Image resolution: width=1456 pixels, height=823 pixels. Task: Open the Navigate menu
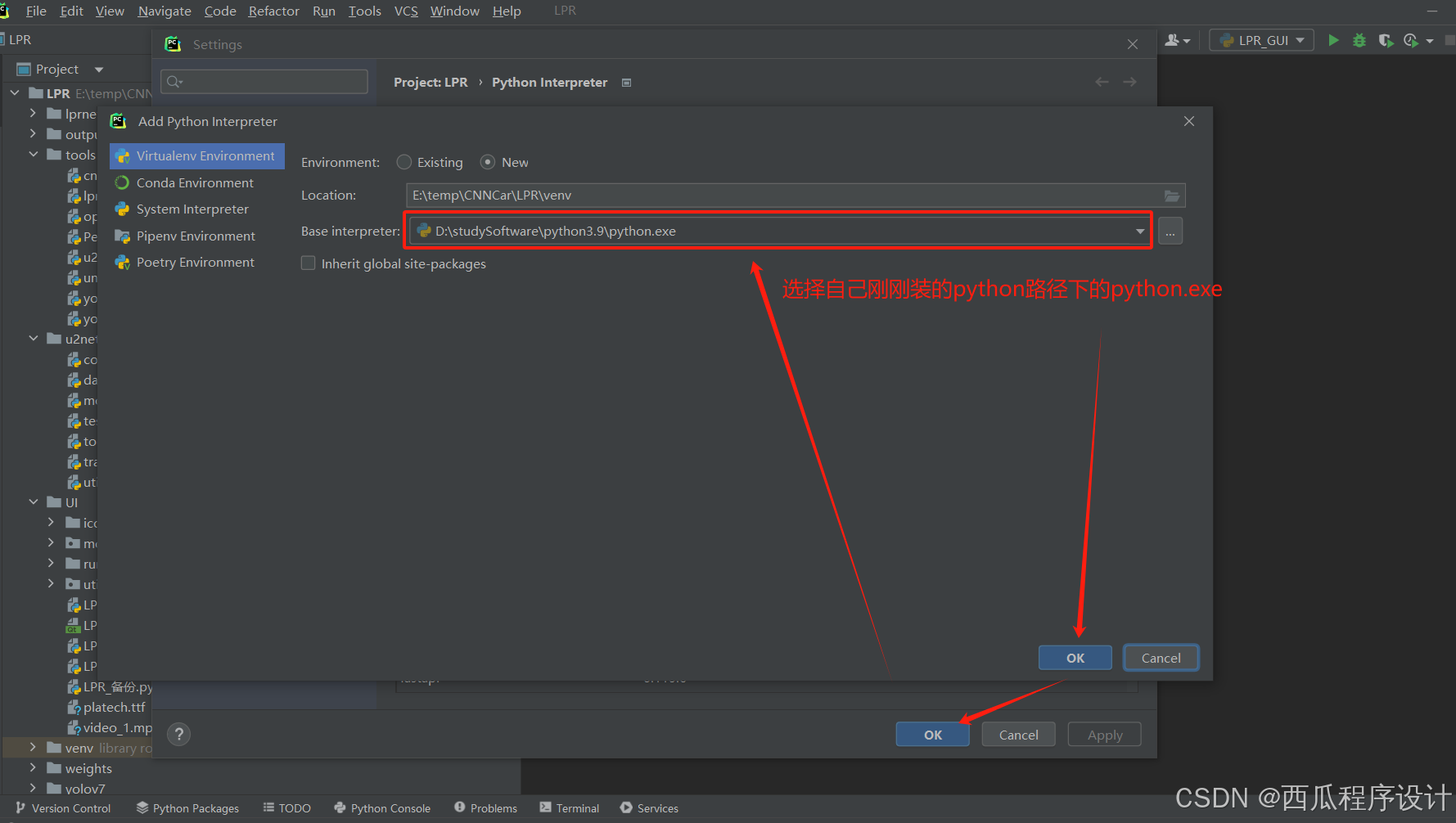pos(165,11)
